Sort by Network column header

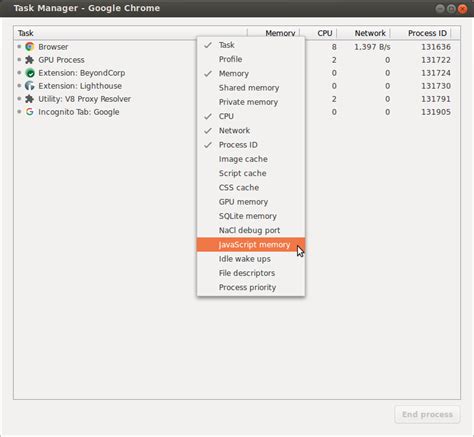click(370, 33)
